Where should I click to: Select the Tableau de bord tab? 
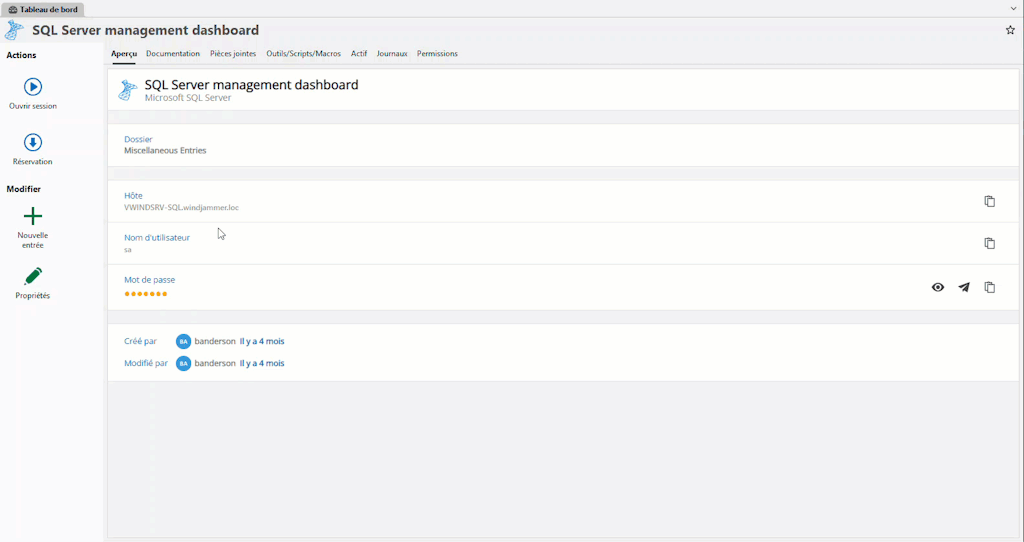point(43,9)
